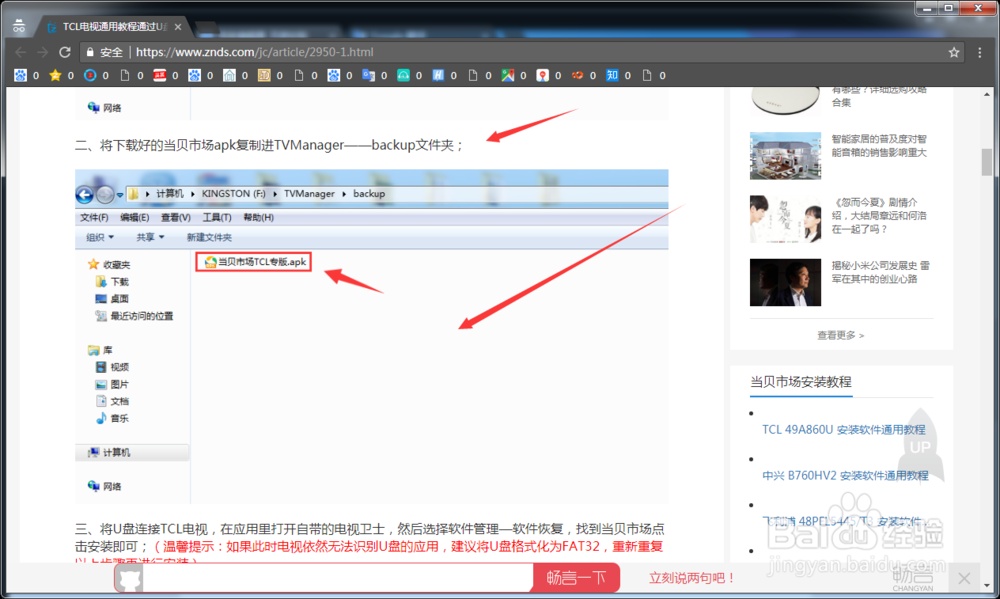Expand breadcrumb arrow after KINGSTON (F:)
Viewport: 1000px width, 599px height.
coord(275,194)
